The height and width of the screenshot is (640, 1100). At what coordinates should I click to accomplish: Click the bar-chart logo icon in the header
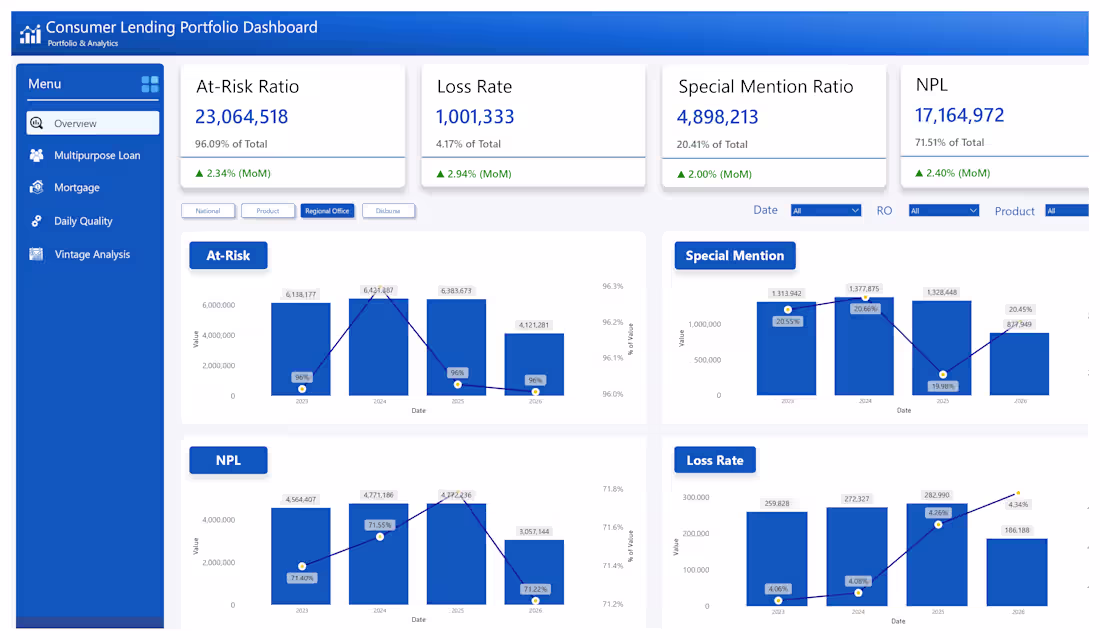click(30, 34)
